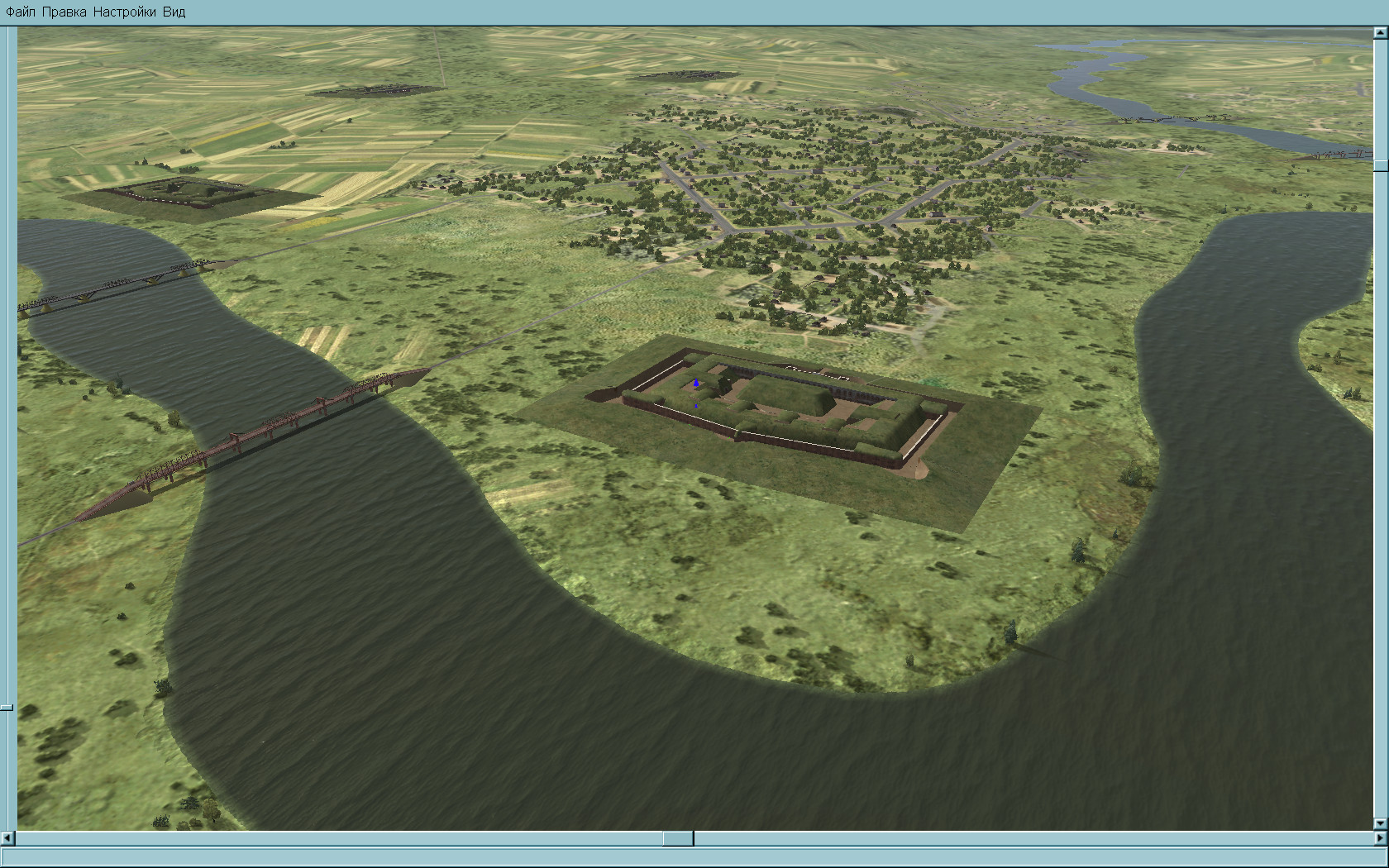Open the Файл menu
This screenshot has width=1389, height=868.
21,12
